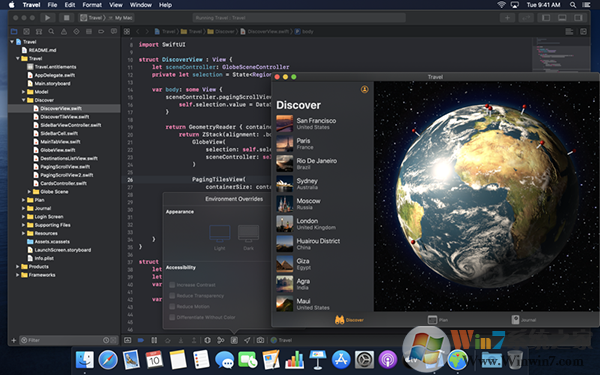Select GlobeView.swift in the navigator
600x375 pixels.
(x=57, y=150)
